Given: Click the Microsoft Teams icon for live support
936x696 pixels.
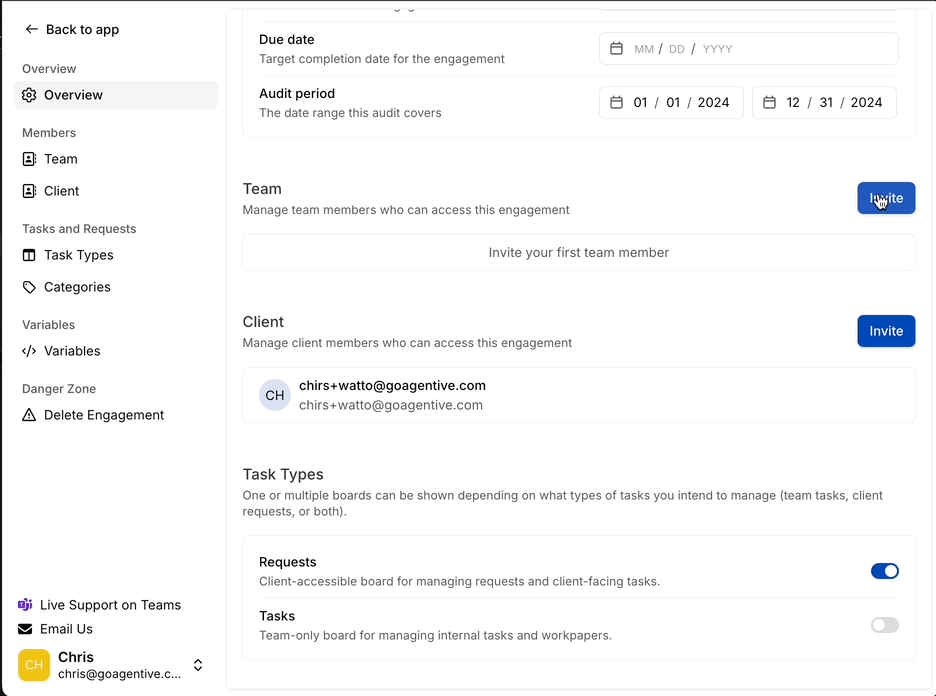Looking at the screenshot, I should tap(25, 605).
